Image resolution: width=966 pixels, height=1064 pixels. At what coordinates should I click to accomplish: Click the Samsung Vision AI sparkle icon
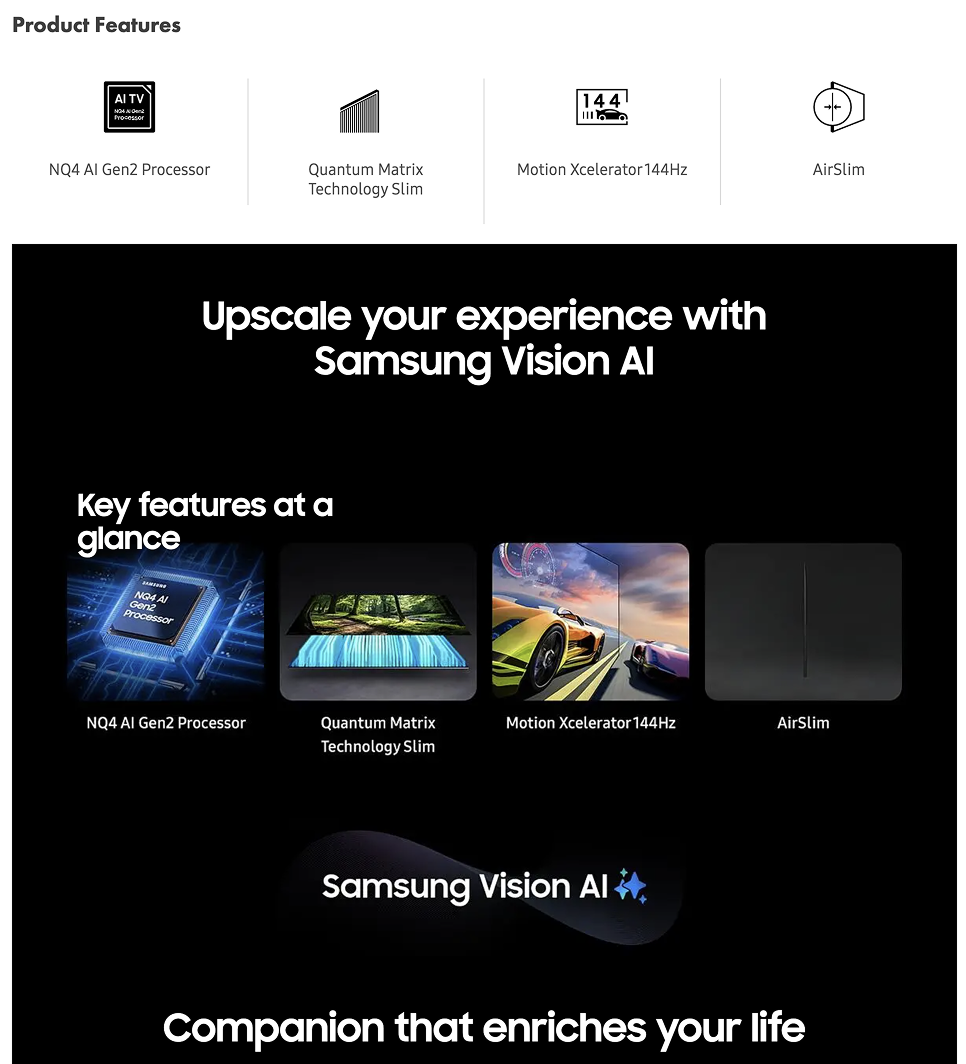[630, 886]
